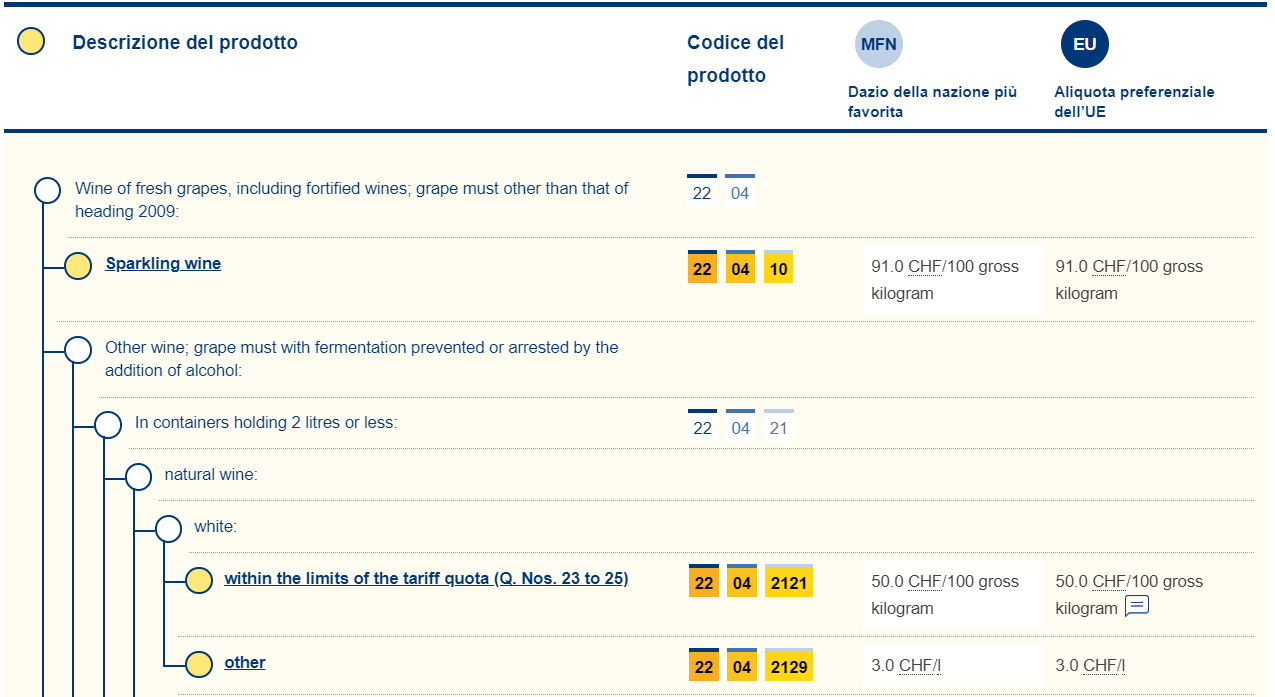
Task: Click the yellow 2129 product code box
Action: (789, 666)
